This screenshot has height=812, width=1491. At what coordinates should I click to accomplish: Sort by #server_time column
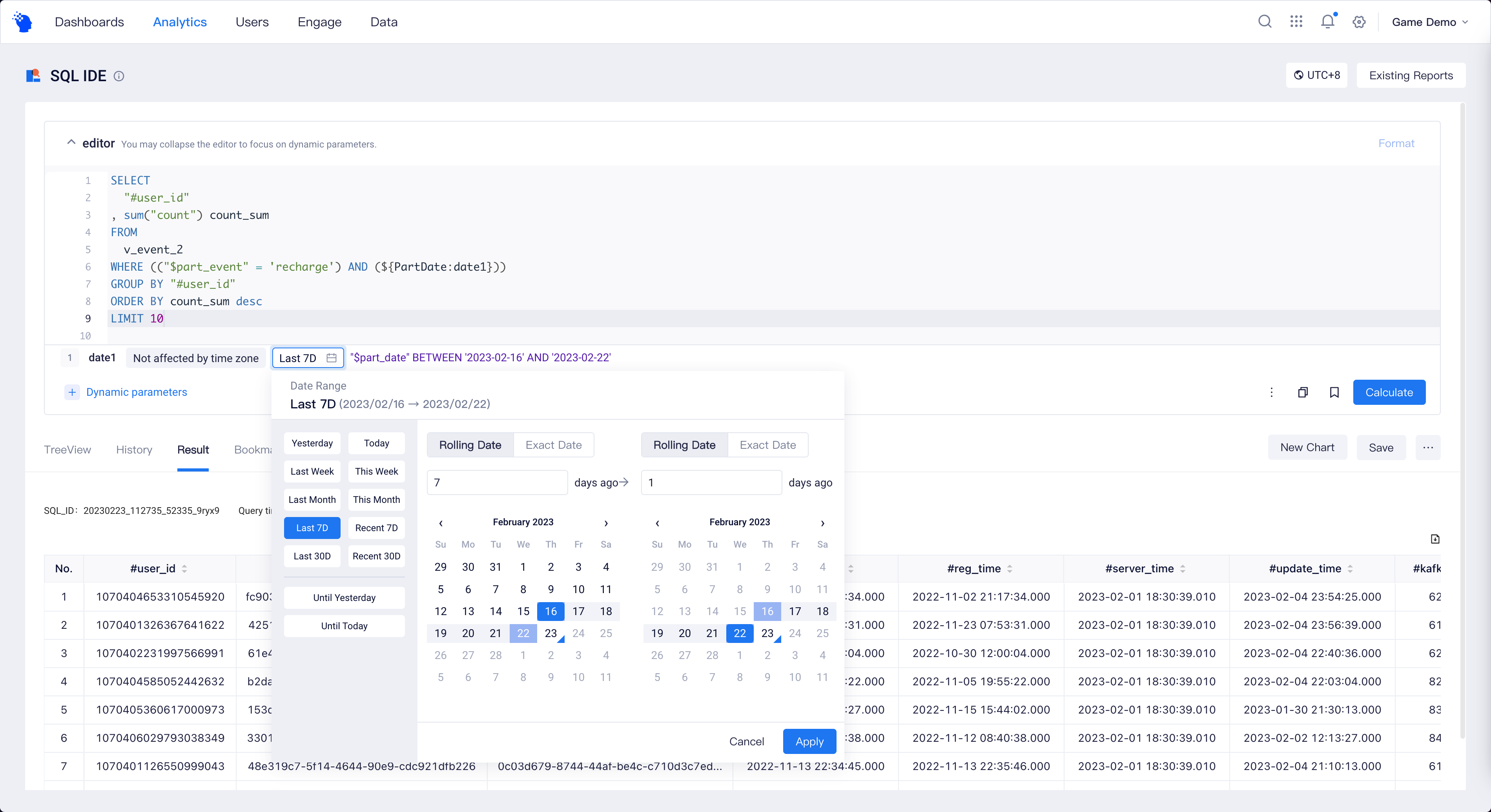tap(1183, 568)
